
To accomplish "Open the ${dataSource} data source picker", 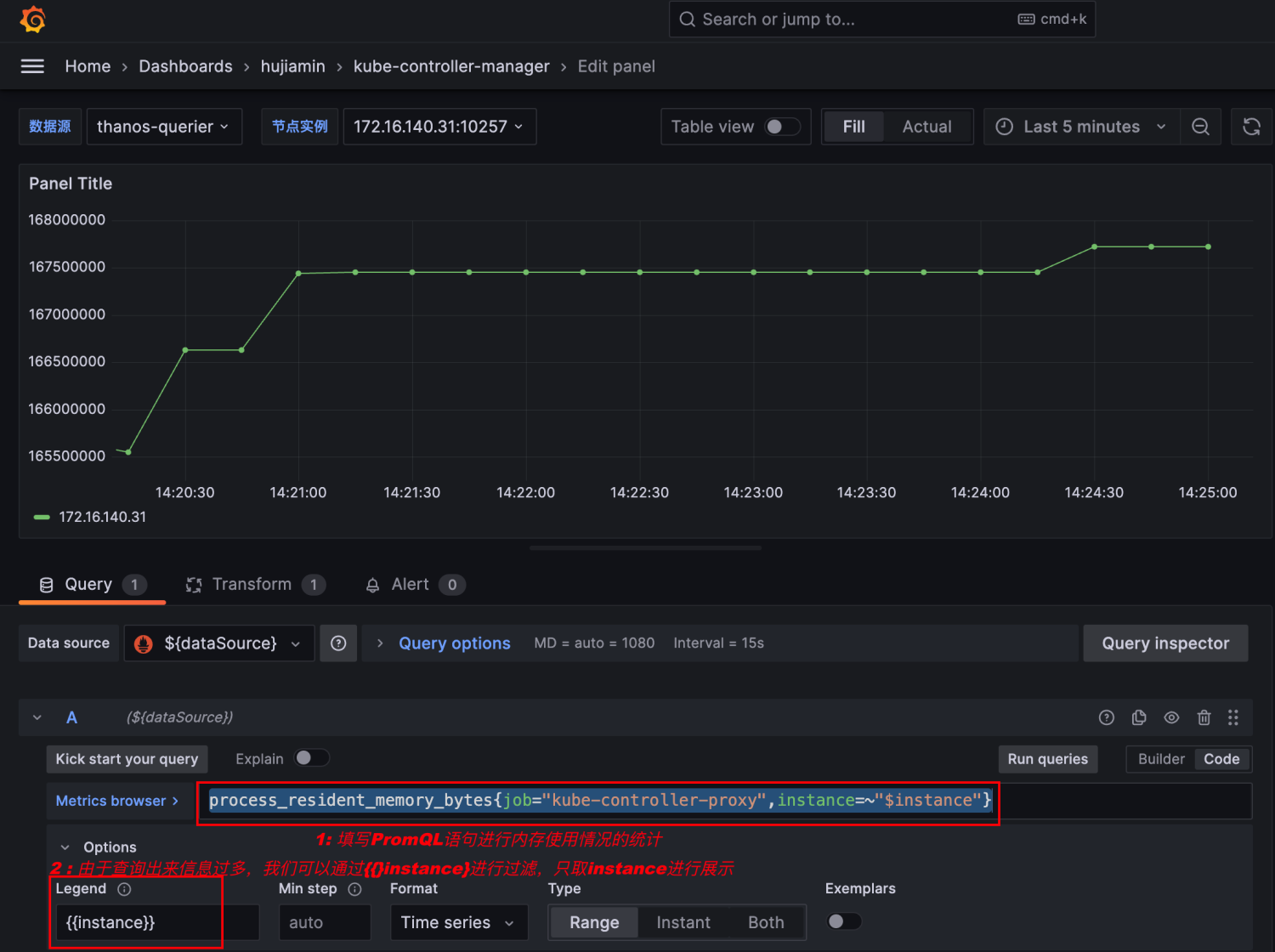I will (219, 643).
